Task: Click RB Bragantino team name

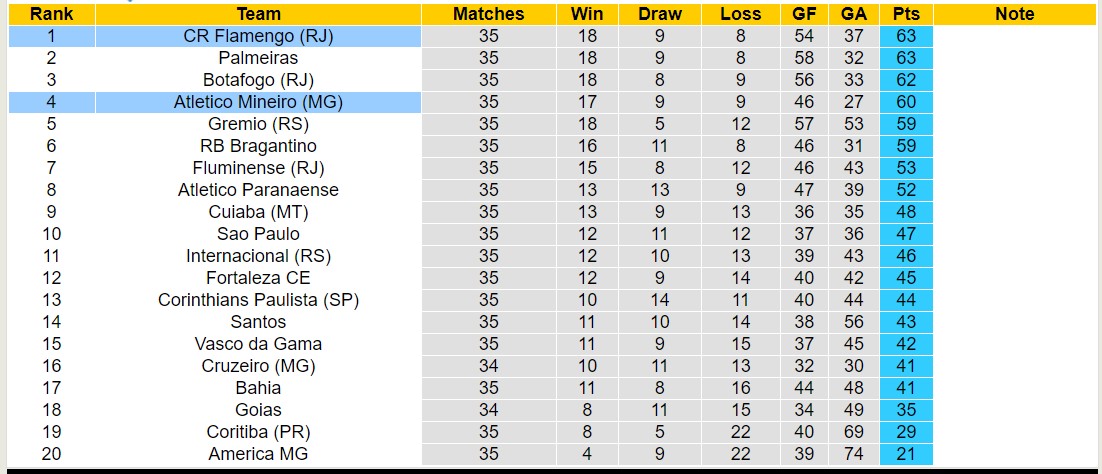Action: [258, 146]
